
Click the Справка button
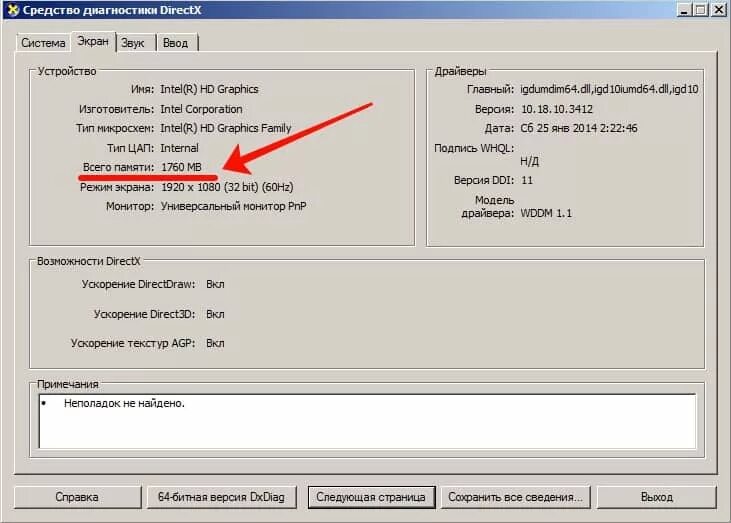[77, 497]
